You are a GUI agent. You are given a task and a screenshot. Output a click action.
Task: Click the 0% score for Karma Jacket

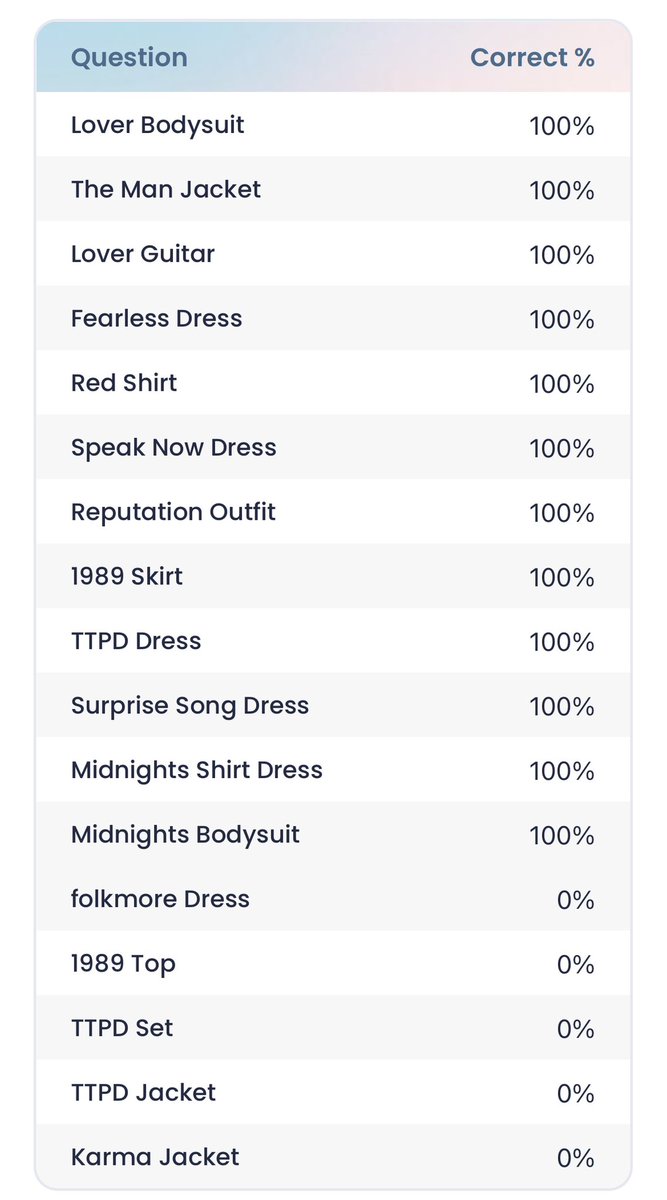[576, 1158]
